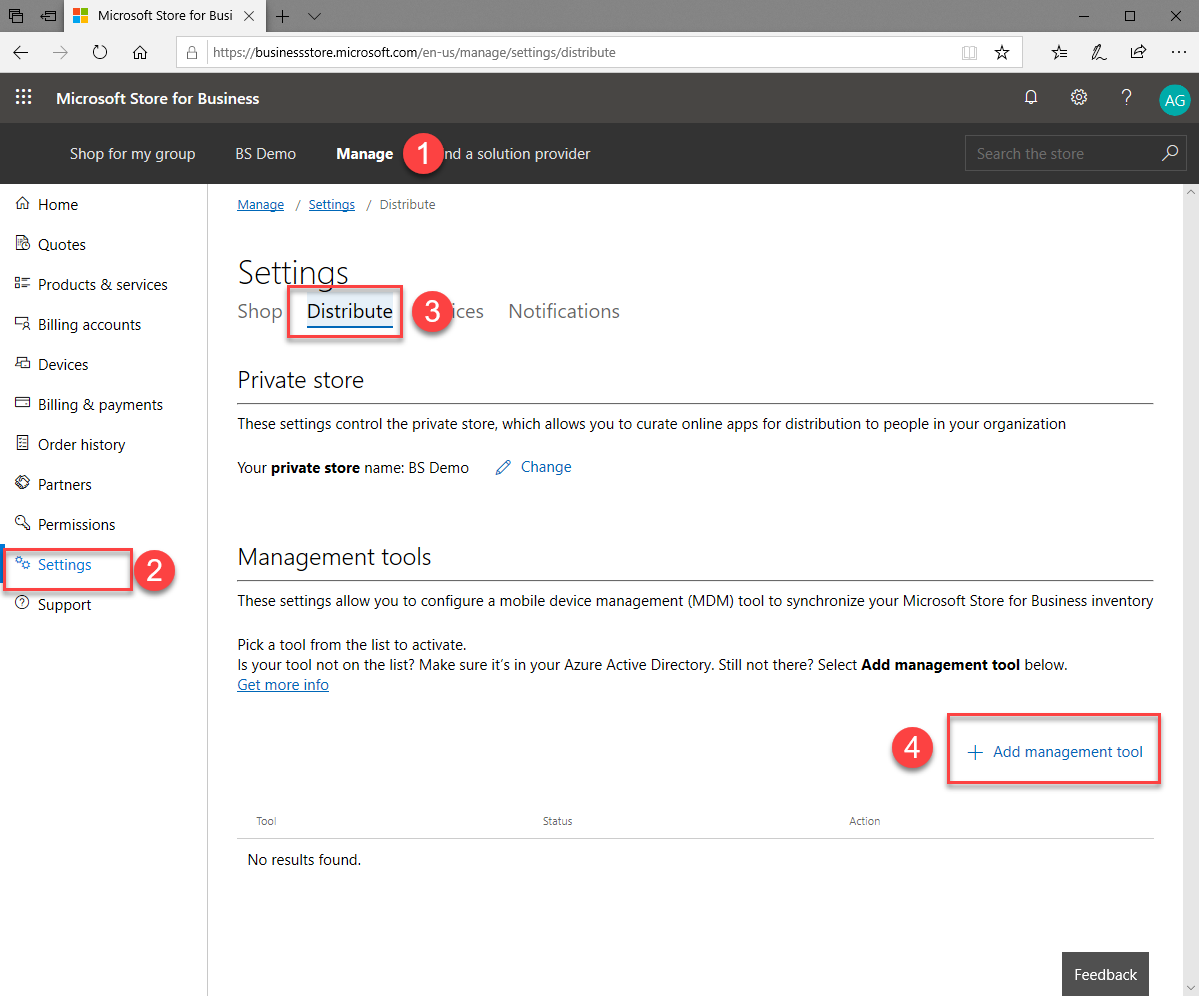
Task: Open Order history in sidebar
Action: [70, 445]
